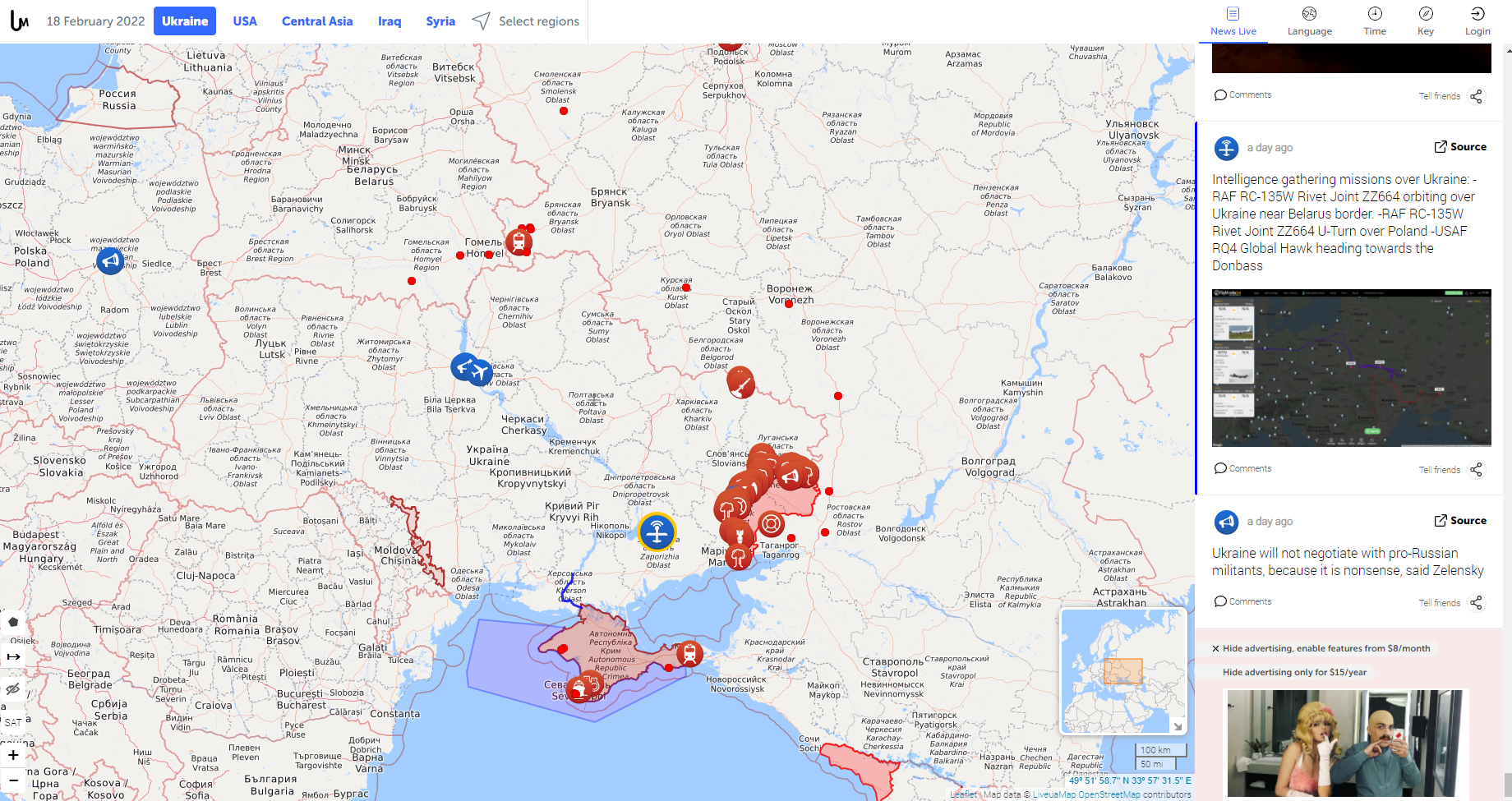Share the topmost post via share icon
This screenshot has width=1512, height=801.
coord(1476,96)
